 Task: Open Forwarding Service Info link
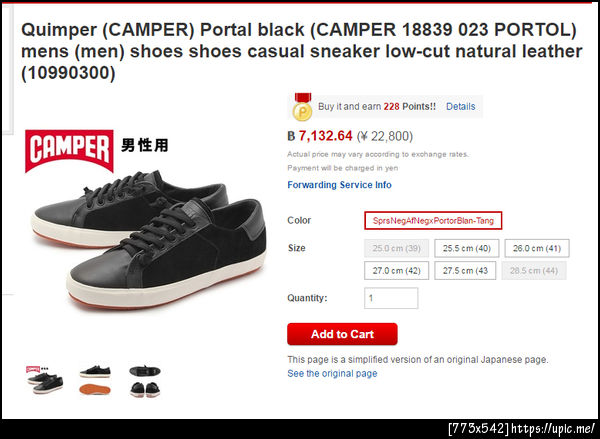pos(339,185)
